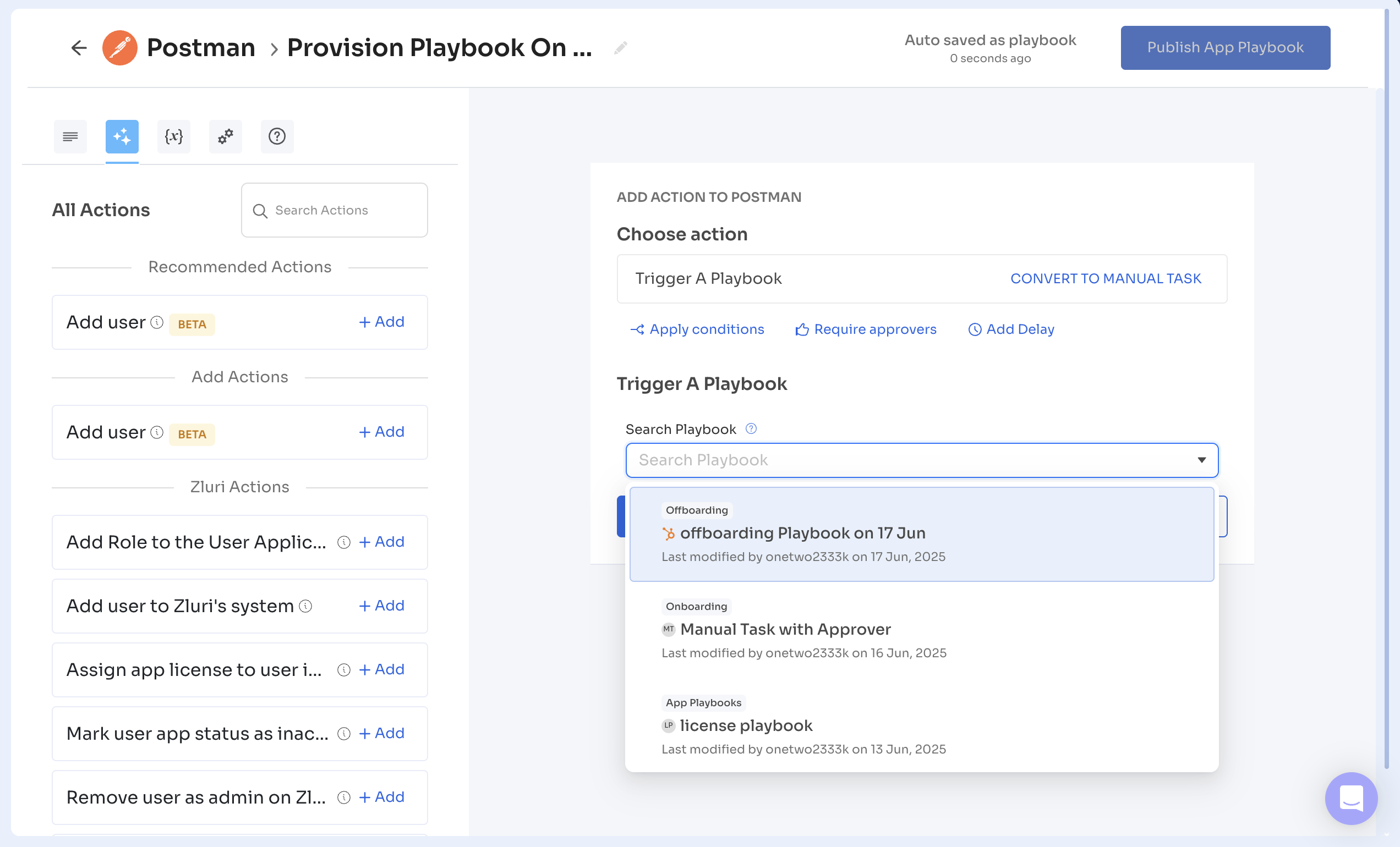Click Apply conditions link
The height and width of the screenshot is (847, 1400).
pyautogui.click(x=697, y=330)
